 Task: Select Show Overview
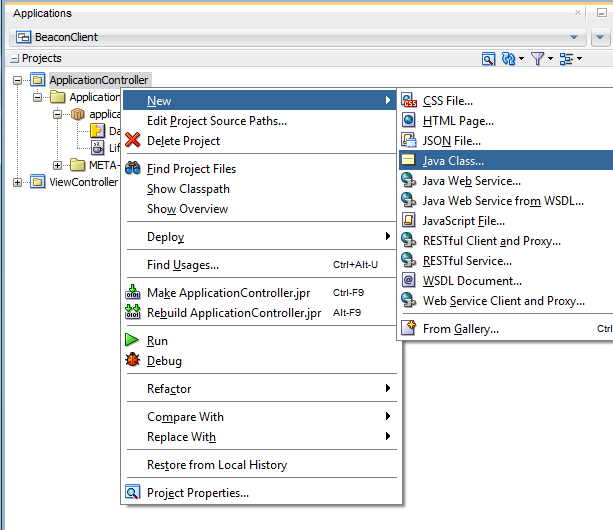(259, 209)
